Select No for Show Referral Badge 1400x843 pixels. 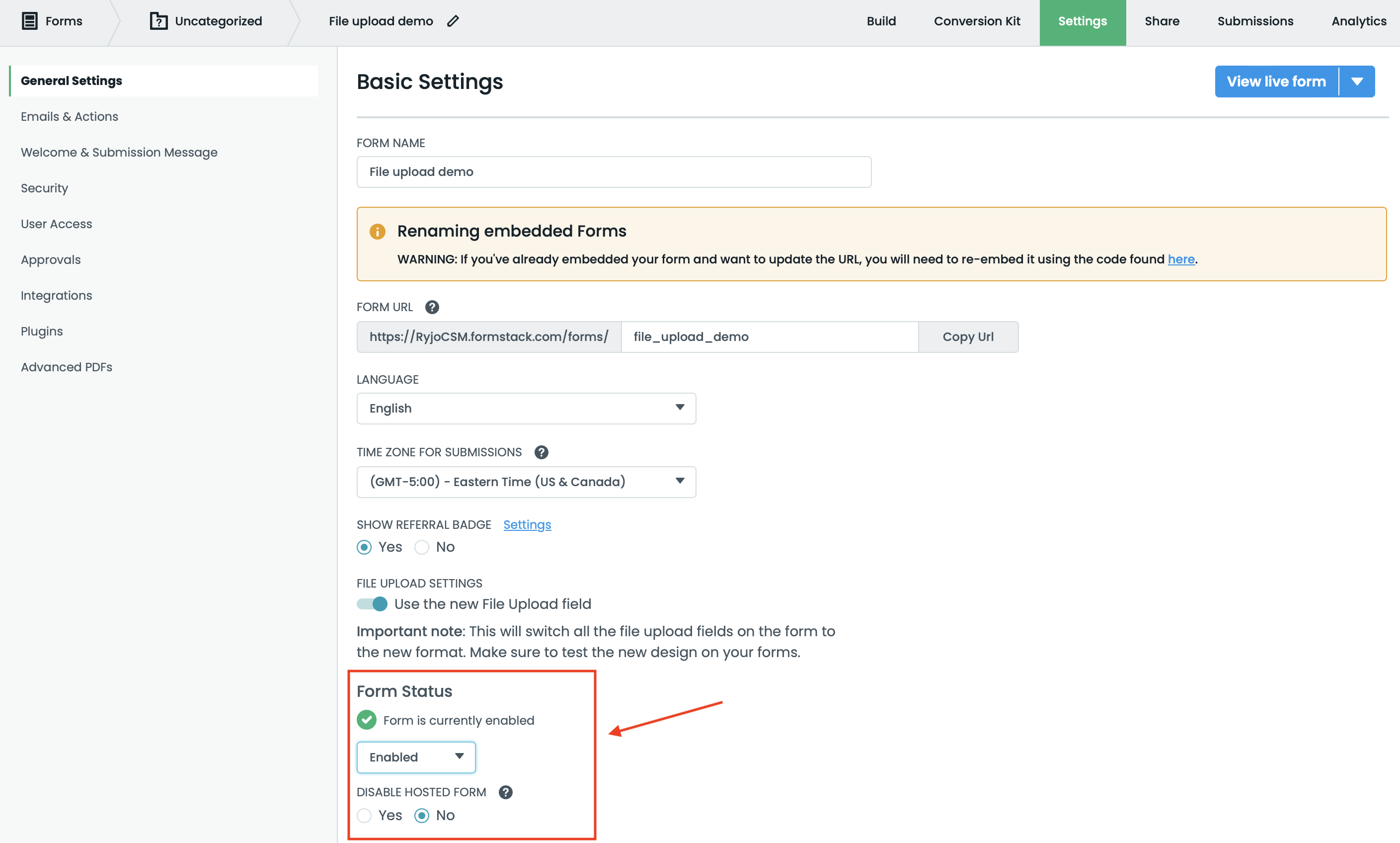tap(422, 547)
